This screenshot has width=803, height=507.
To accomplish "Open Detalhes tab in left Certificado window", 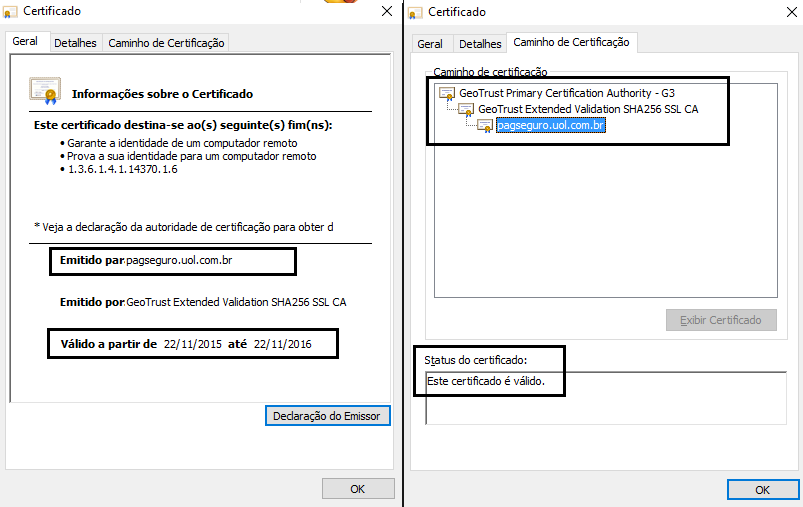I will coord(75,43).
